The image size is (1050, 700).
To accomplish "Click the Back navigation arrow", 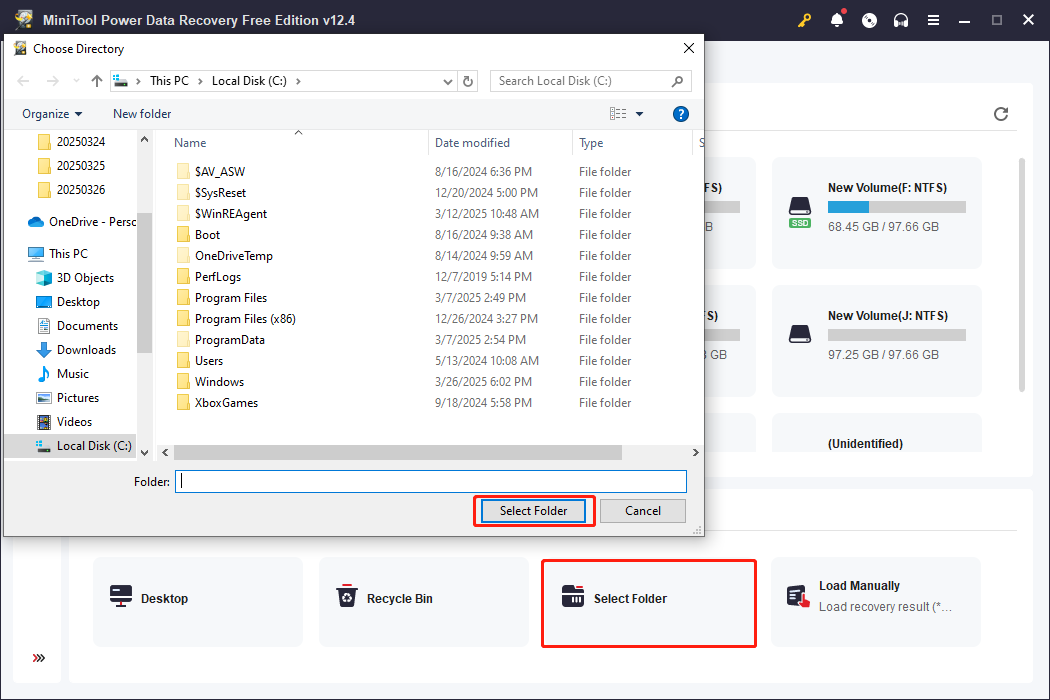I will click(x=23, y=81).
